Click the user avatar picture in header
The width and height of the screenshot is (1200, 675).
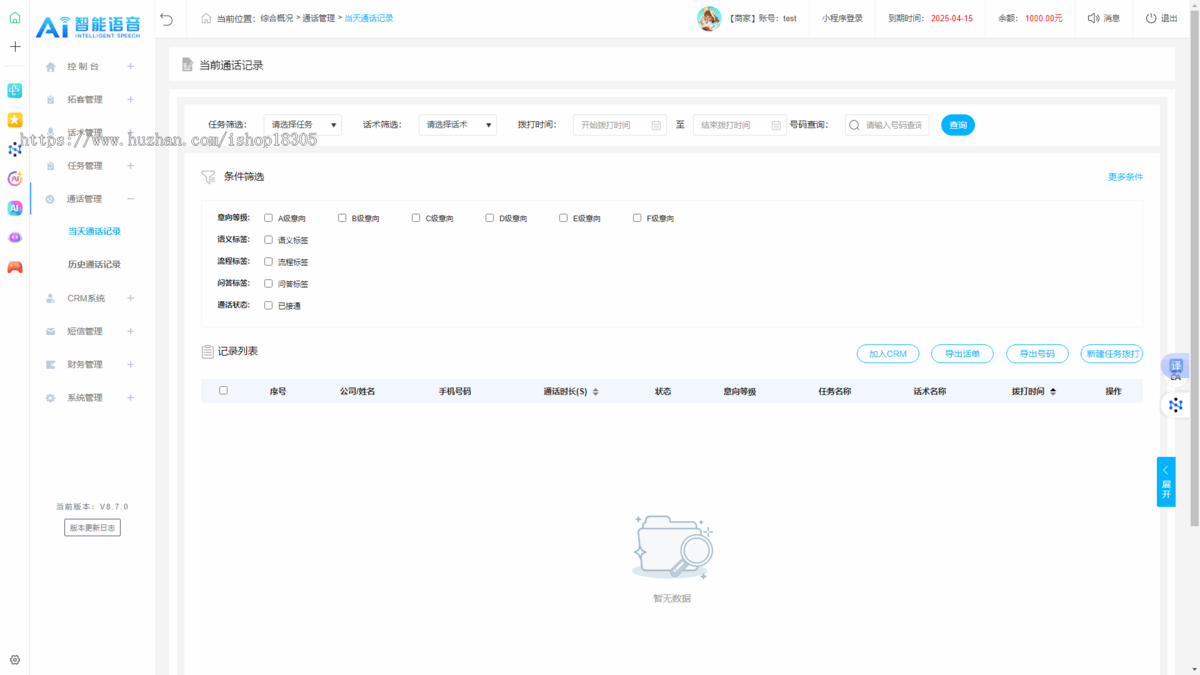pos(709,18)
